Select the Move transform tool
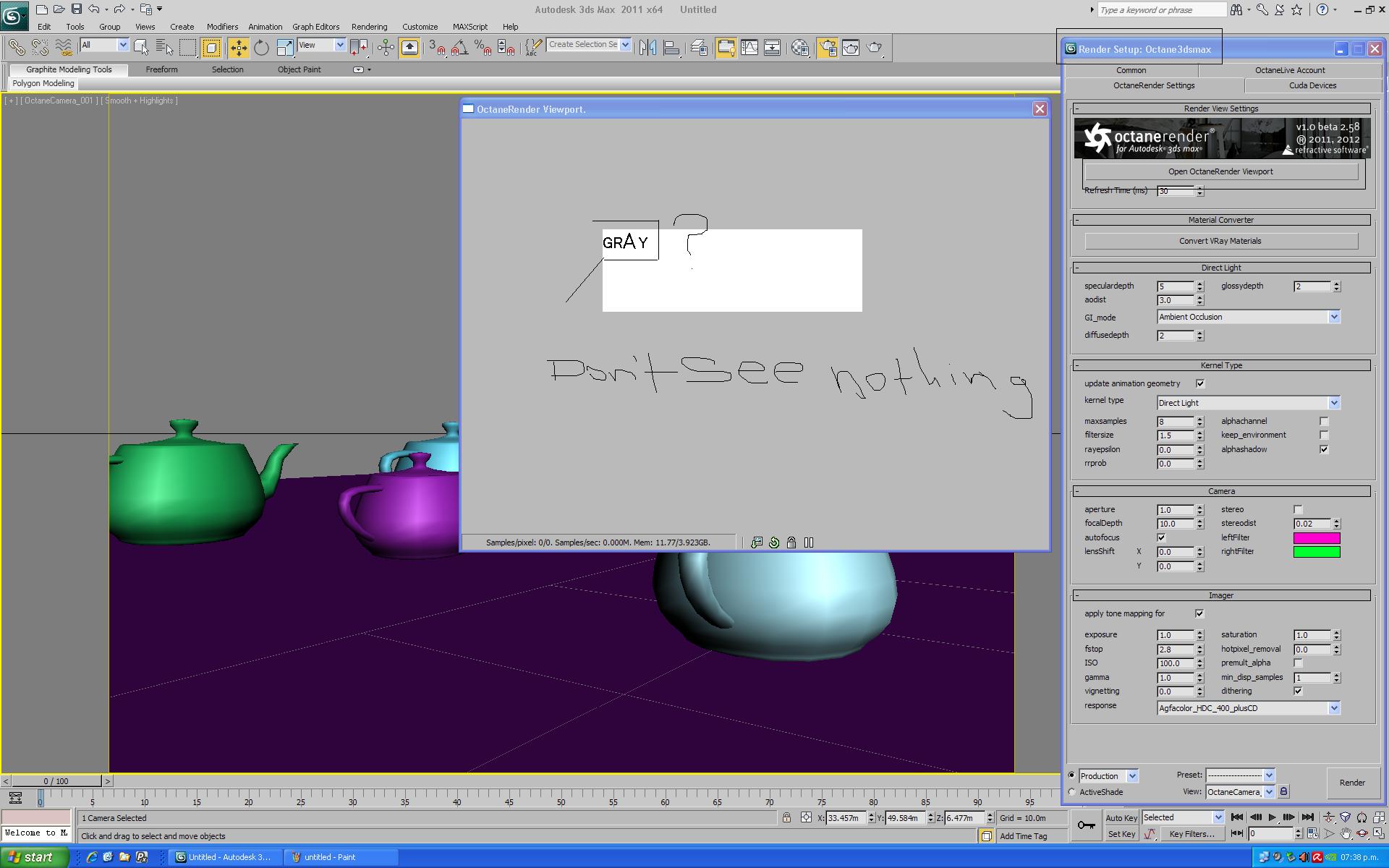1389x868 pixels. [238, 48]
